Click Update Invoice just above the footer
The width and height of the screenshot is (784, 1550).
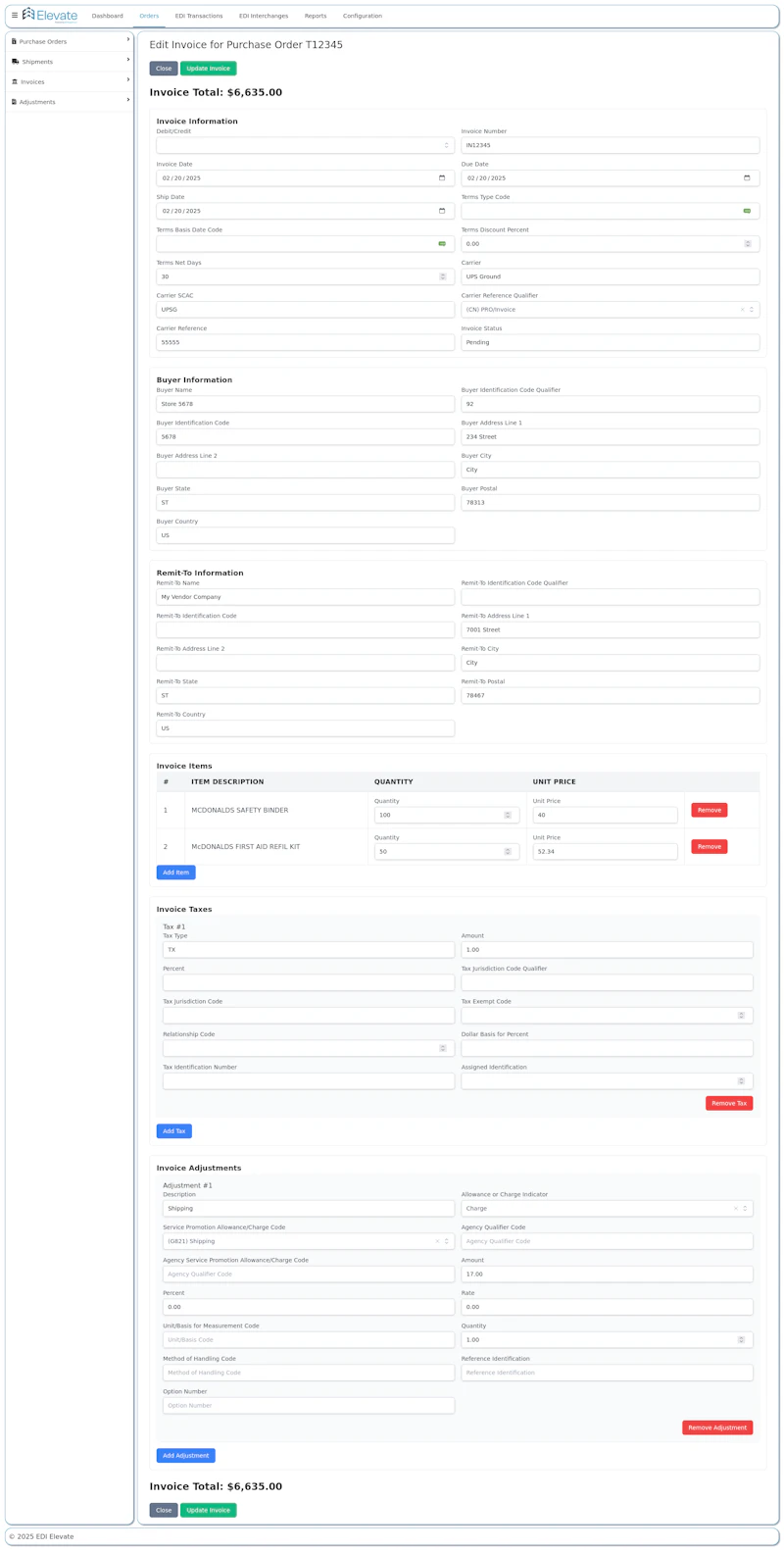(x=209, y=1510)
